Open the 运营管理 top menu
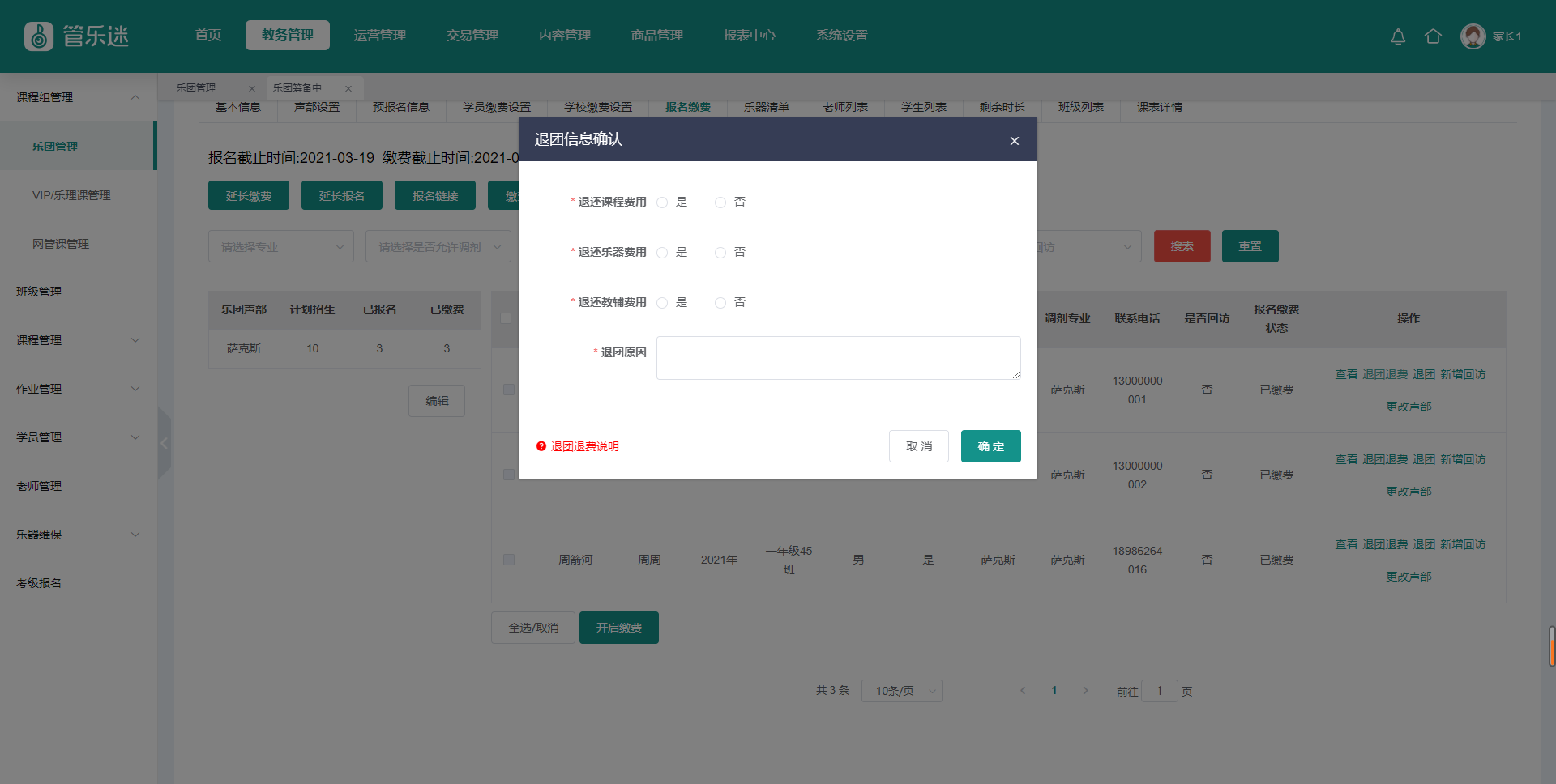The image size is (1556, 784). 379,36
